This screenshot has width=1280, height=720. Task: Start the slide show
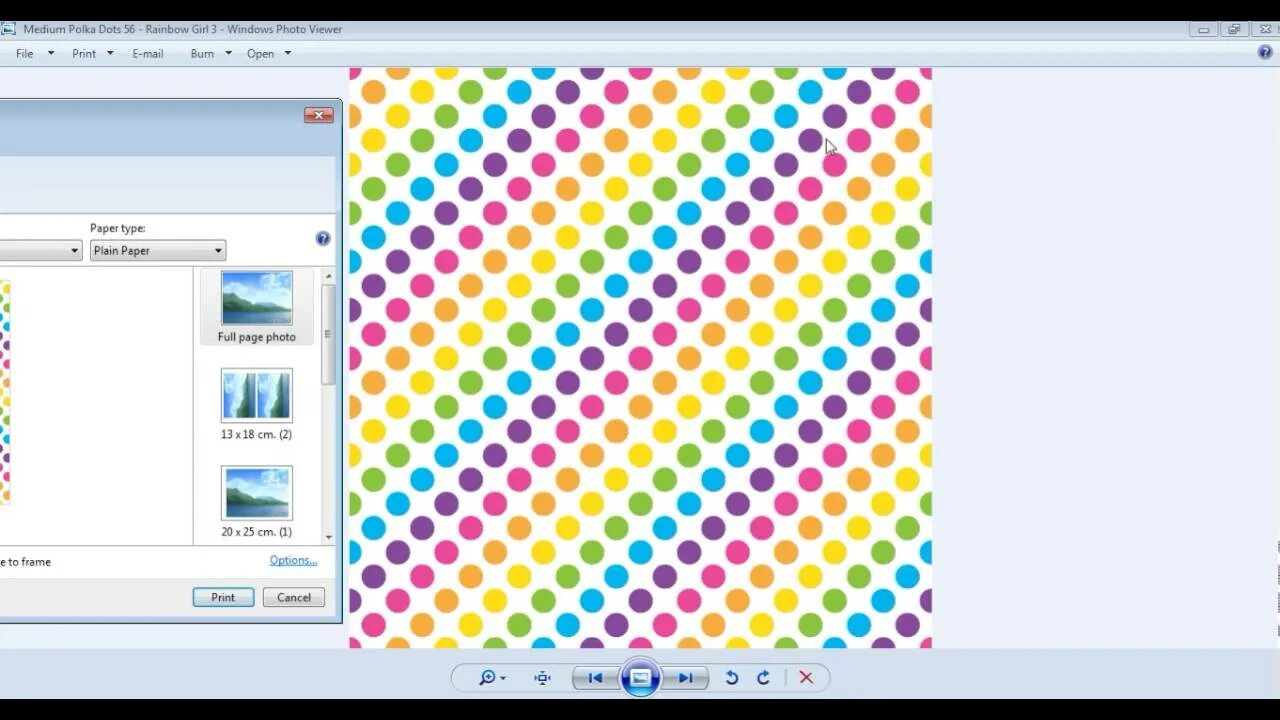click(x=640, y=678)
